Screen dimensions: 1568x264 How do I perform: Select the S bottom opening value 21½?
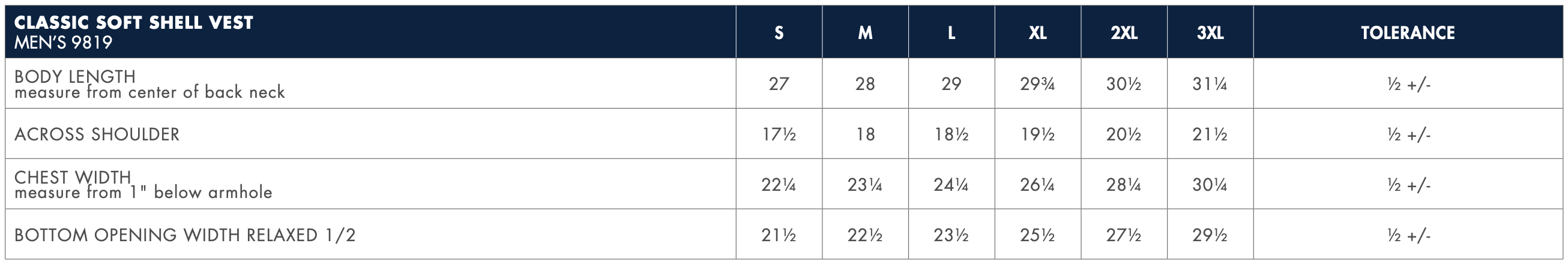pos(779,235)
